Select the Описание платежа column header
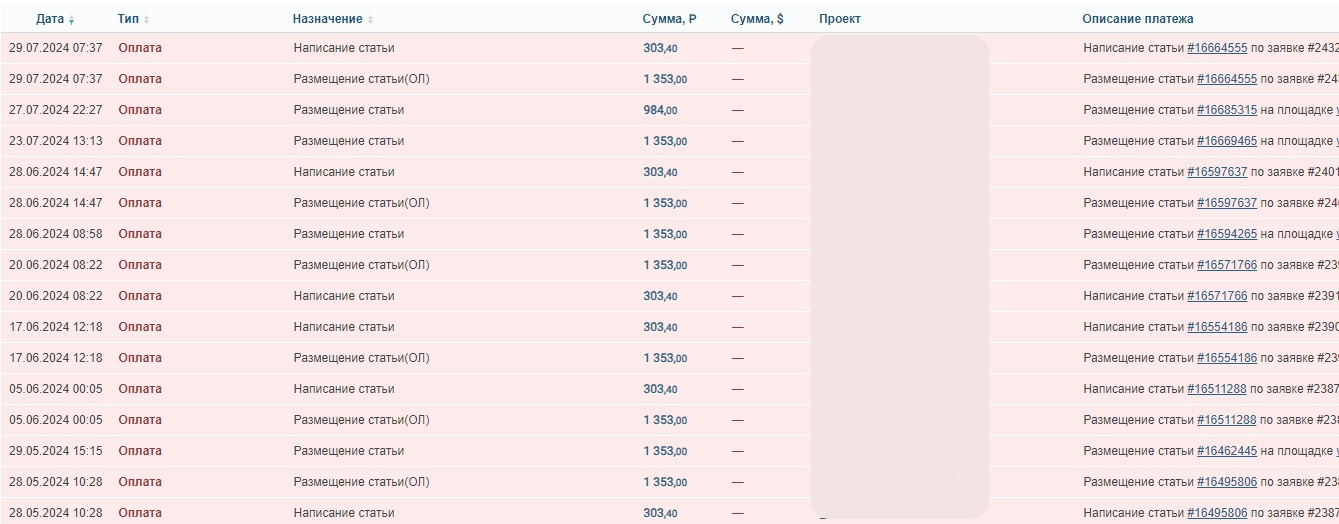 tap(1137, 19)
